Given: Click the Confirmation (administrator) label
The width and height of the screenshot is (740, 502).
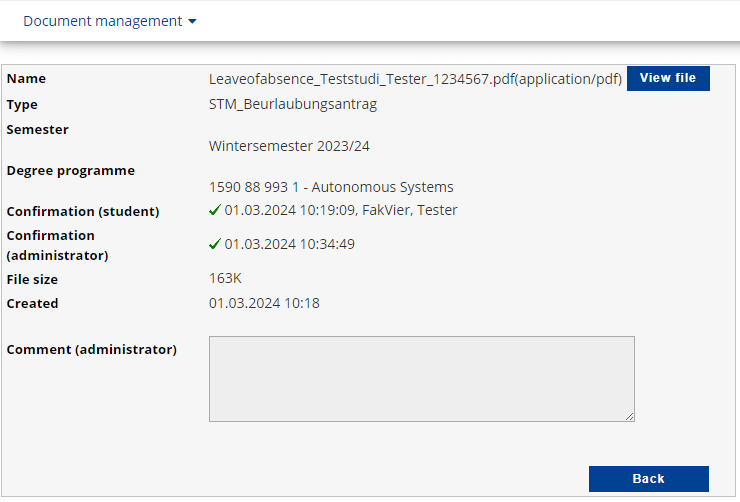Looking at the screenshot, I should 58,245.
